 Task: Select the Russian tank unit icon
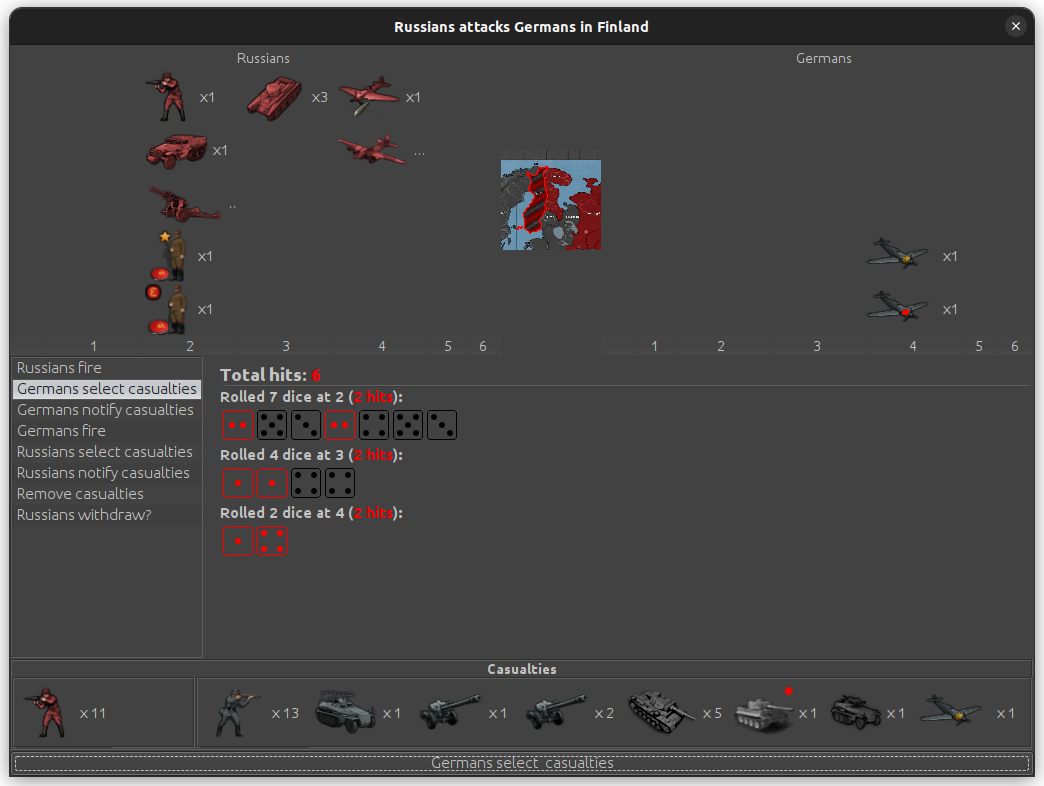(274, 97)
